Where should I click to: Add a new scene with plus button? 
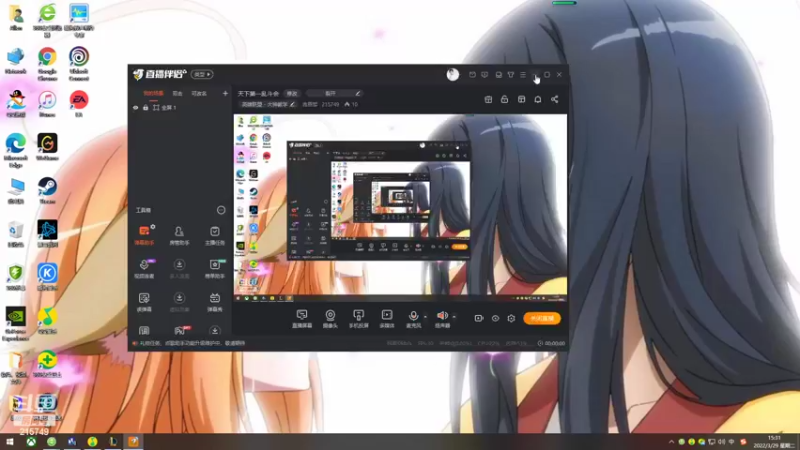coord(225,93)
